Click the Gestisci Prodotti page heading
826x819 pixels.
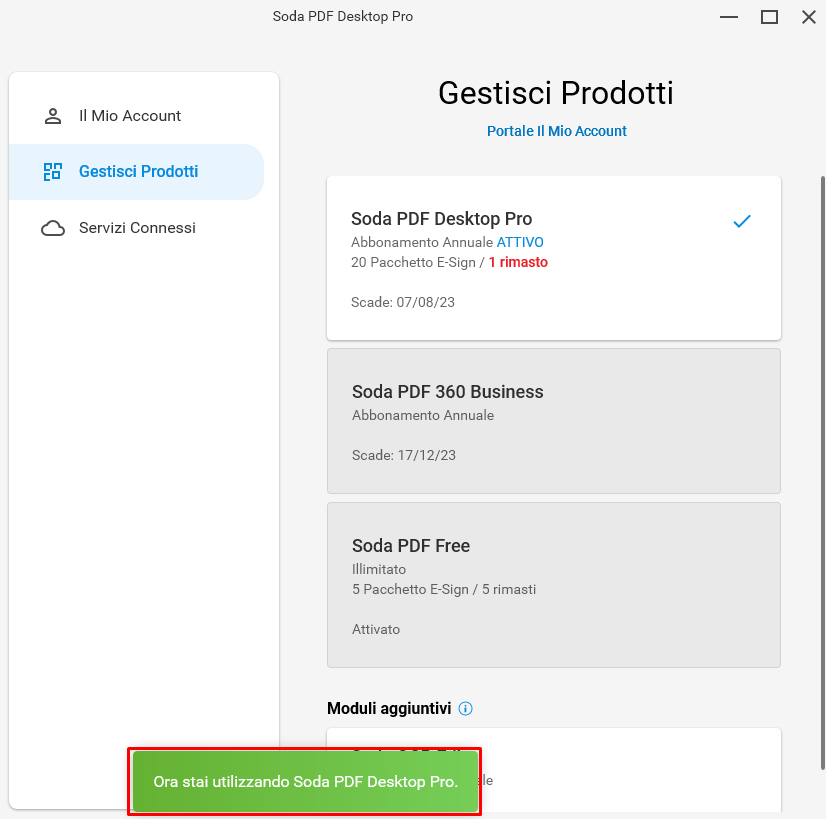(x=556, y=93)
